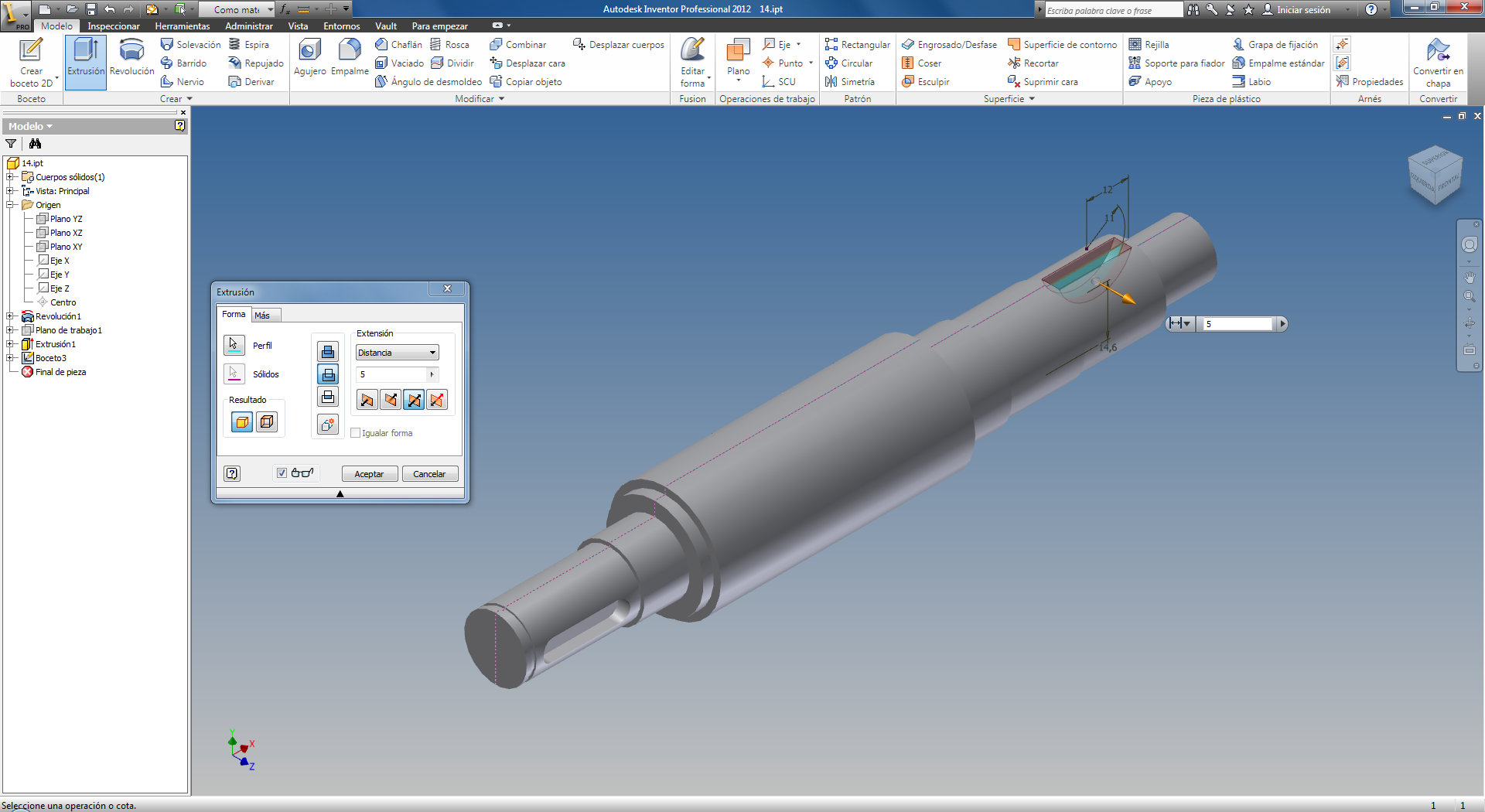Click Iniciar sesión link
The image size is (1485, 812).
pyautogui.click(x=1296, y=10)
